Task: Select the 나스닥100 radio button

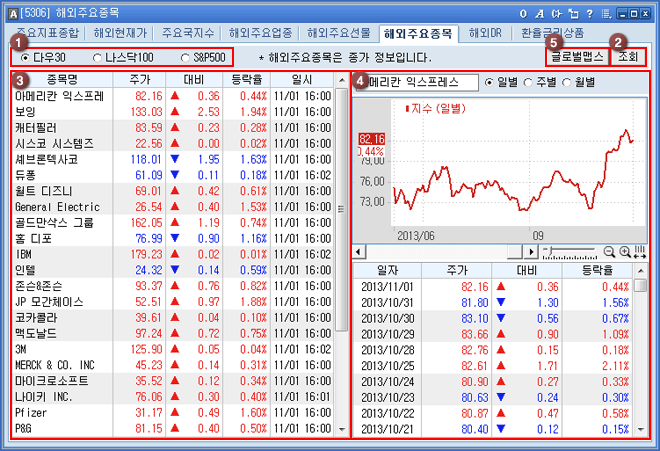Action: point(97,58)
